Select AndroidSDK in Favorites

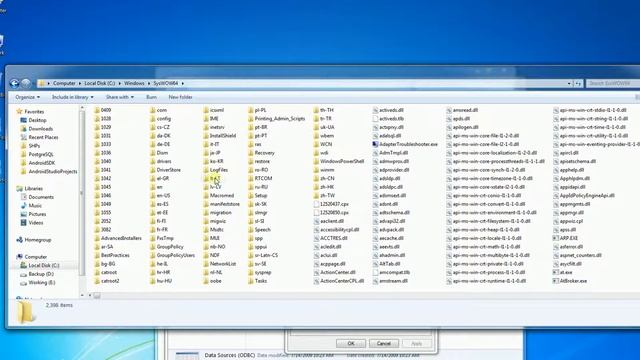pos(42,163)
